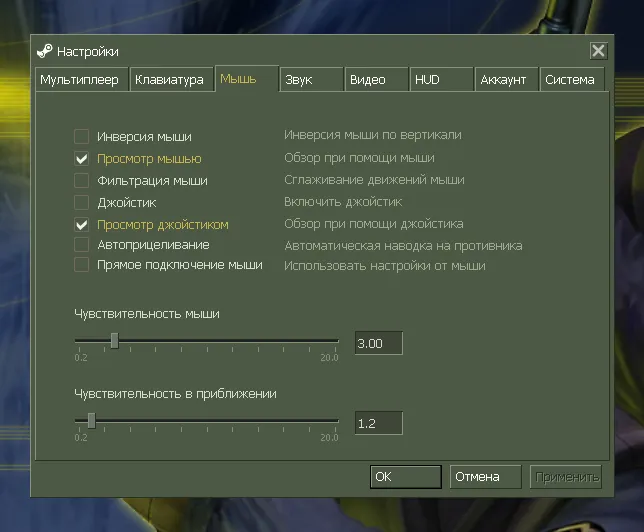Close the Настройки dialog with X icon
Screen dimensions: 644x532
coord(598,51)
